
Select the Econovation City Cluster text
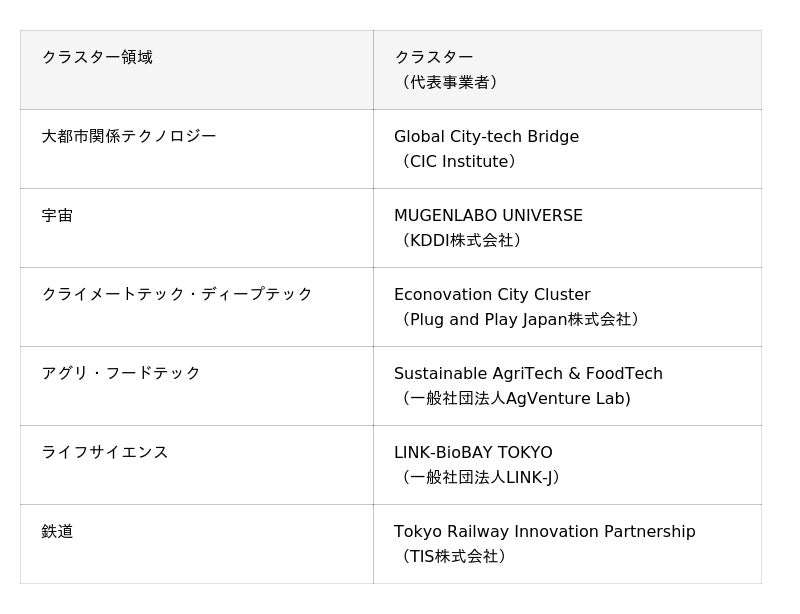point(492,295)
